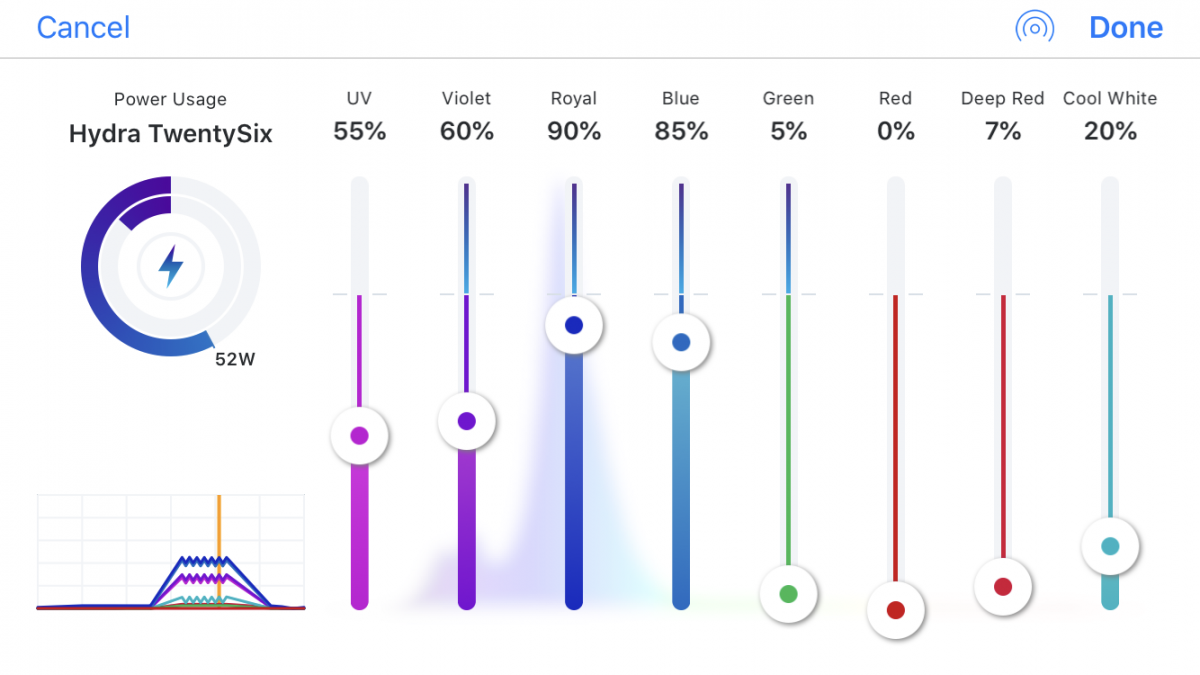This screenshot has height=675, width=1200.
Task: Tap the wireless broadcast icon
Action: [x=1034, y=28]
